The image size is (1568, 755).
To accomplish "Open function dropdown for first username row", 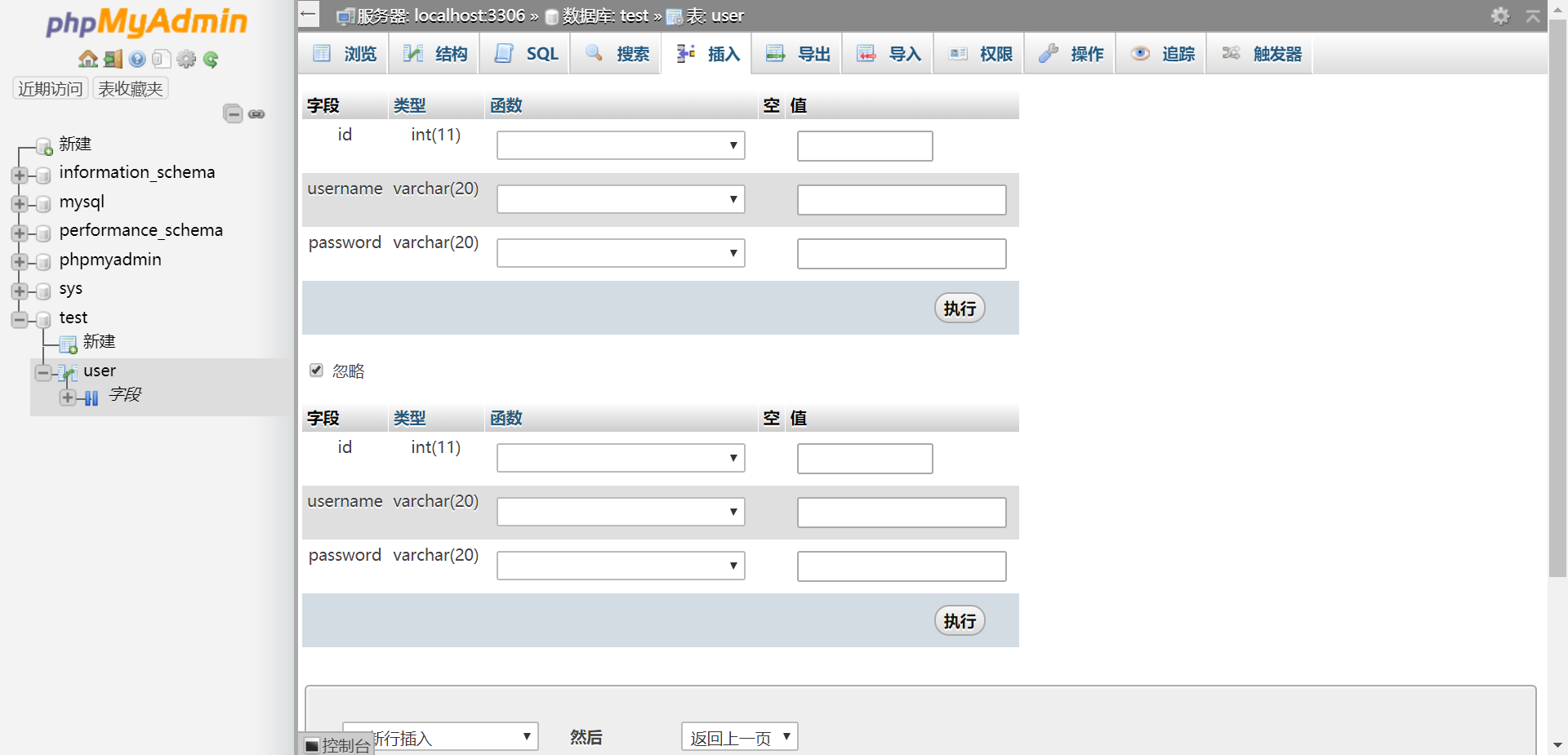I will 621,199.
